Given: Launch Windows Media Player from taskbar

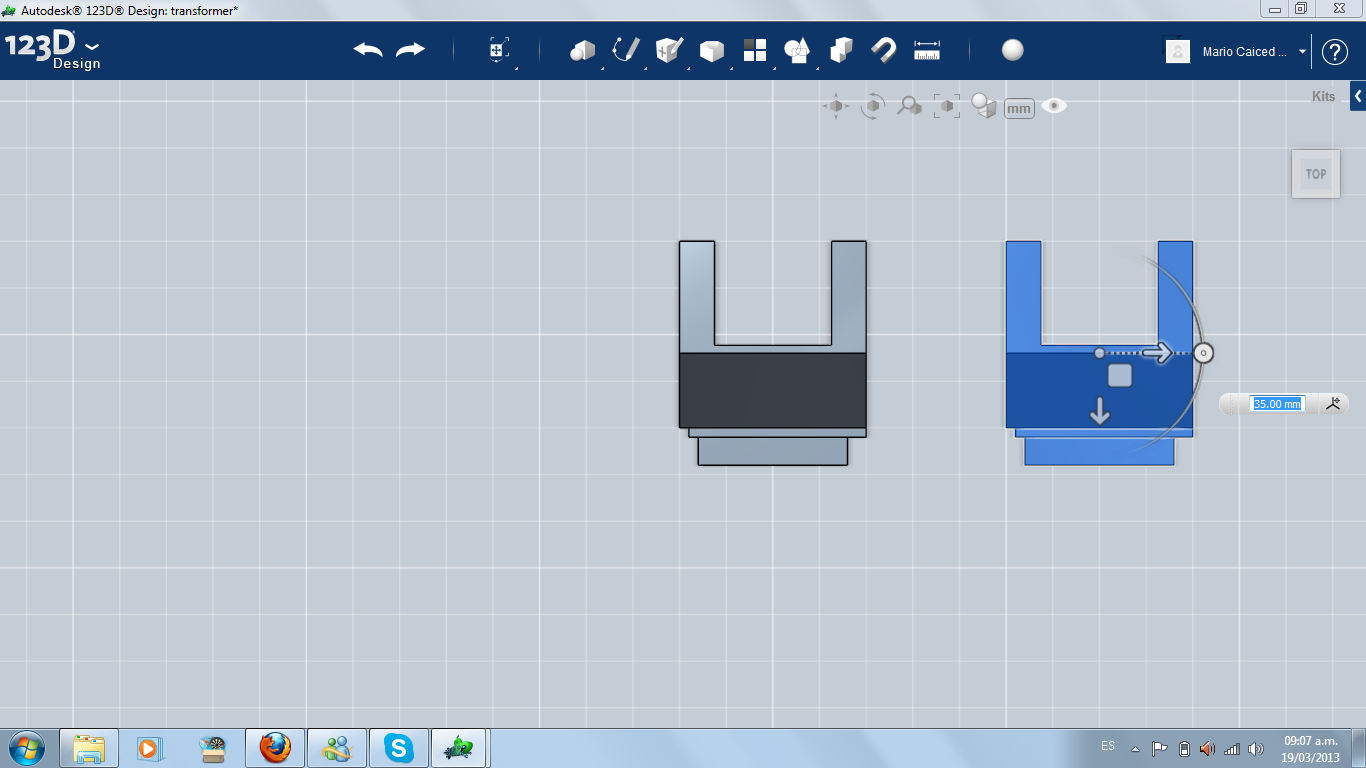Looking at the screenshot, I should [x=149, y=748].
